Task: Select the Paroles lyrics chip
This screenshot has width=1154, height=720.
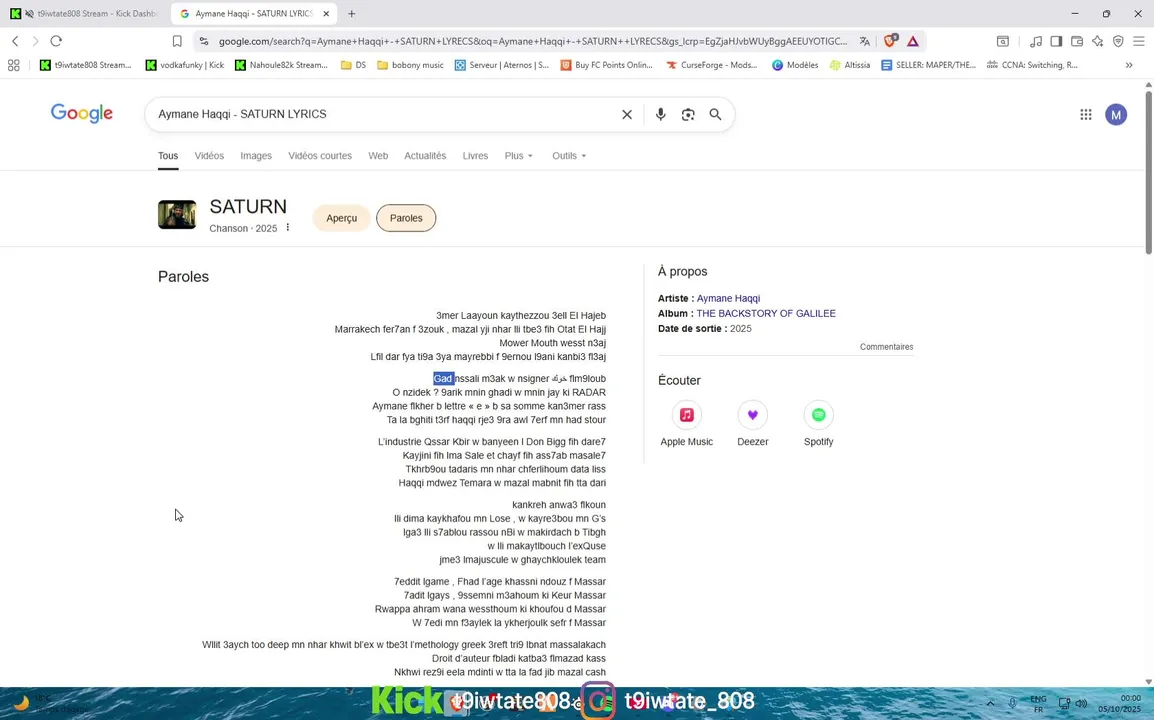Action: coord(406,218)
